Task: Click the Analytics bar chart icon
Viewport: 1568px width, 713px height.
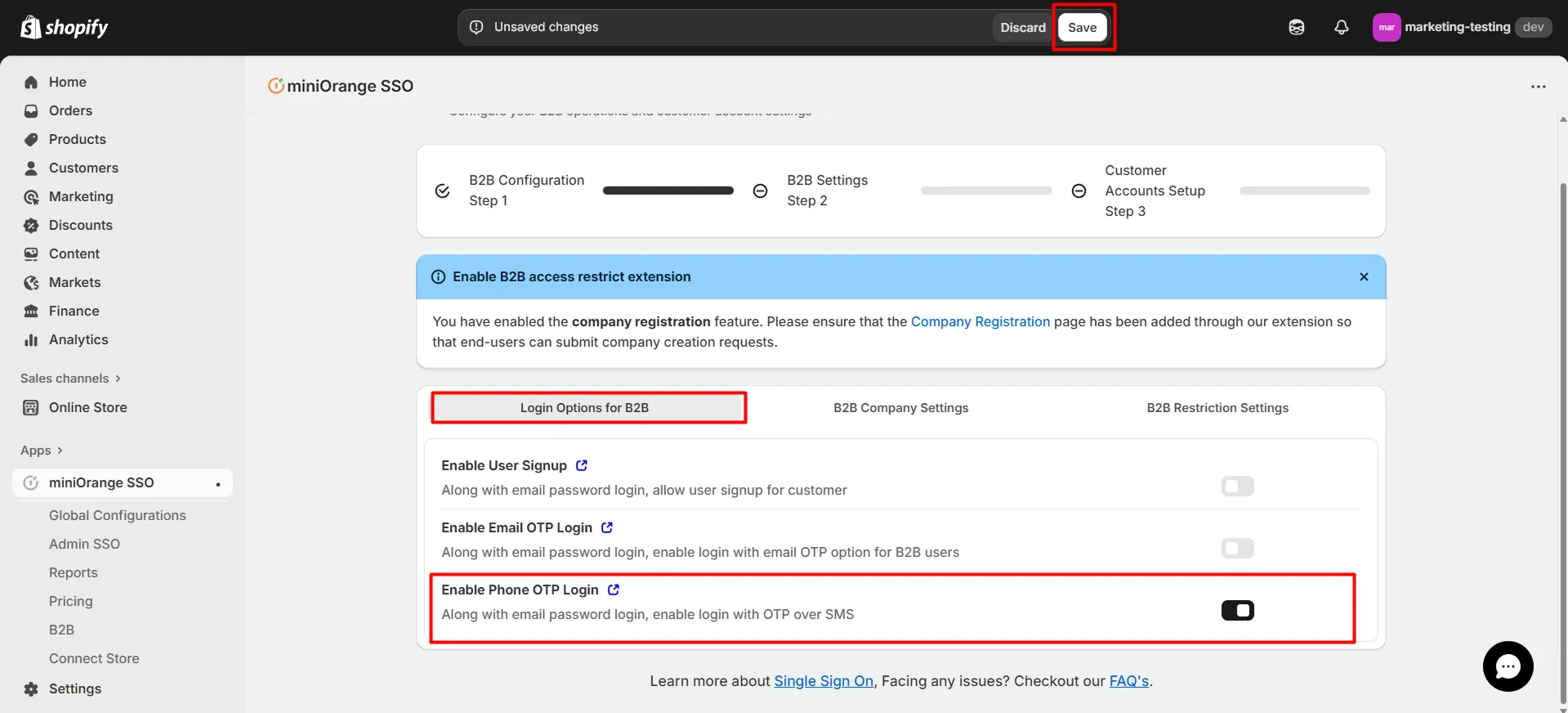Action: (x=31, y=339)
